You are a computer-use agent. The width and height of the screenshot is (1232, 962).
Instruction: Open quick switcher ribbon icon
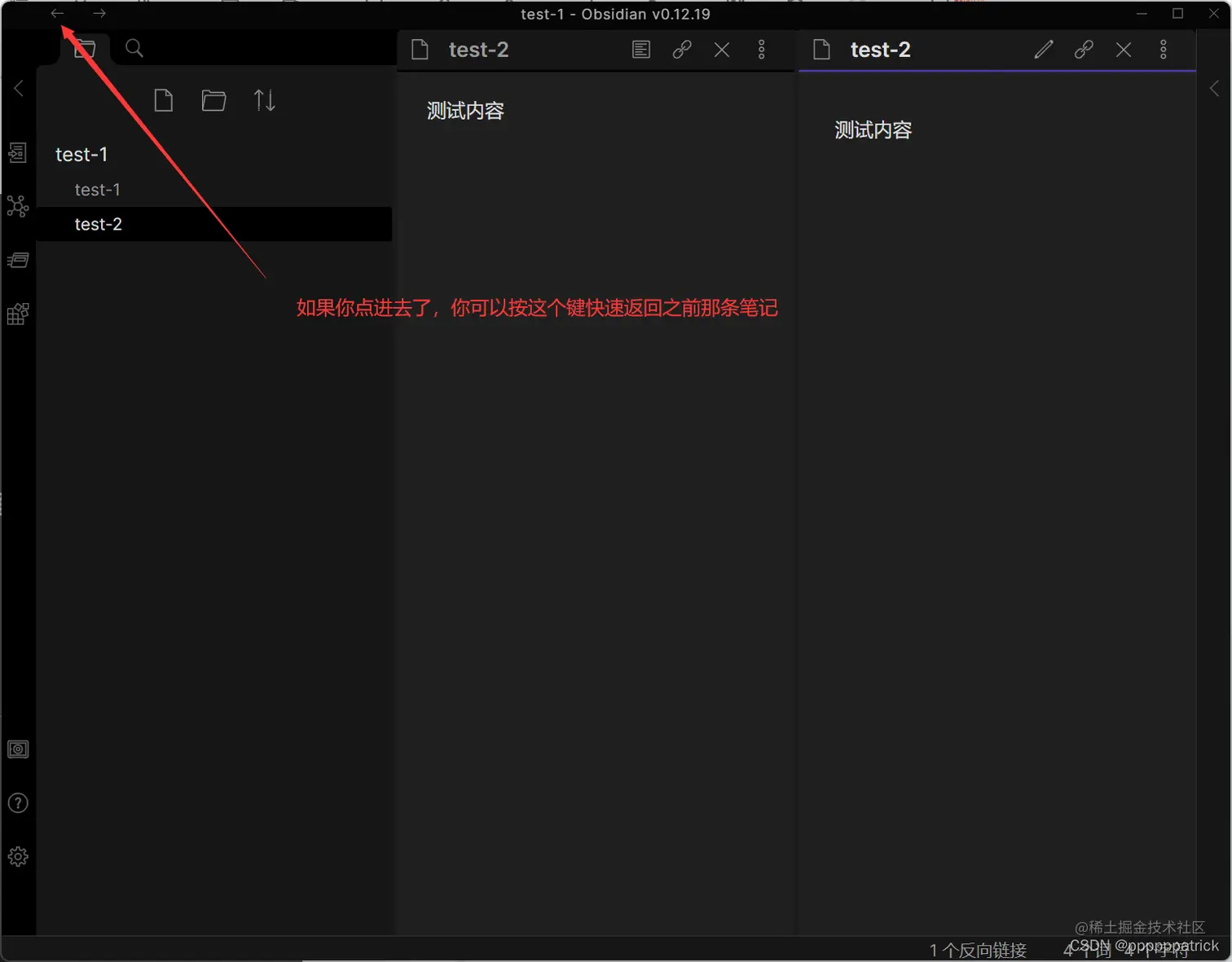(18, 152)
